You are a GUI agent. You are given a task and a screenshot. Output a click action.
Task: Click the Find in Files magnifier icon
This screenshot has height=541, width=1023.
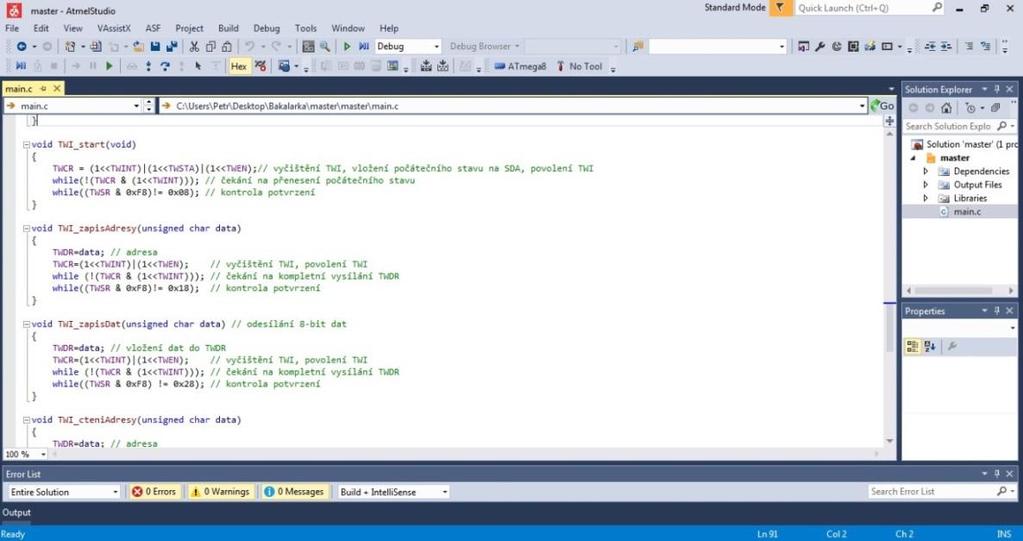(324, 46)
